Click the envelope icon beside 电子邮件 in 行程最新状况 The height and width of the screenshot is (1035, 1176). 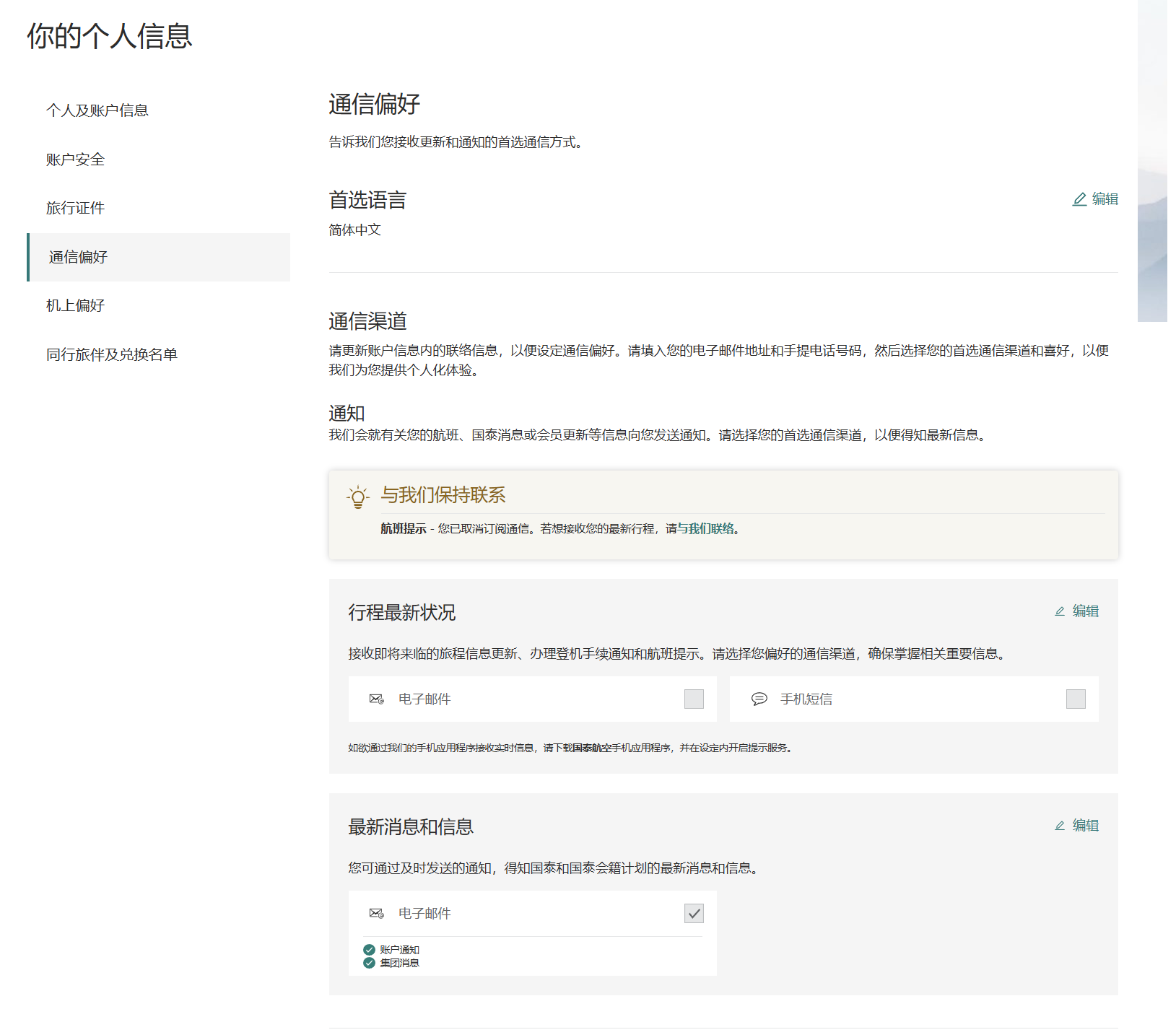pos(375,699)
